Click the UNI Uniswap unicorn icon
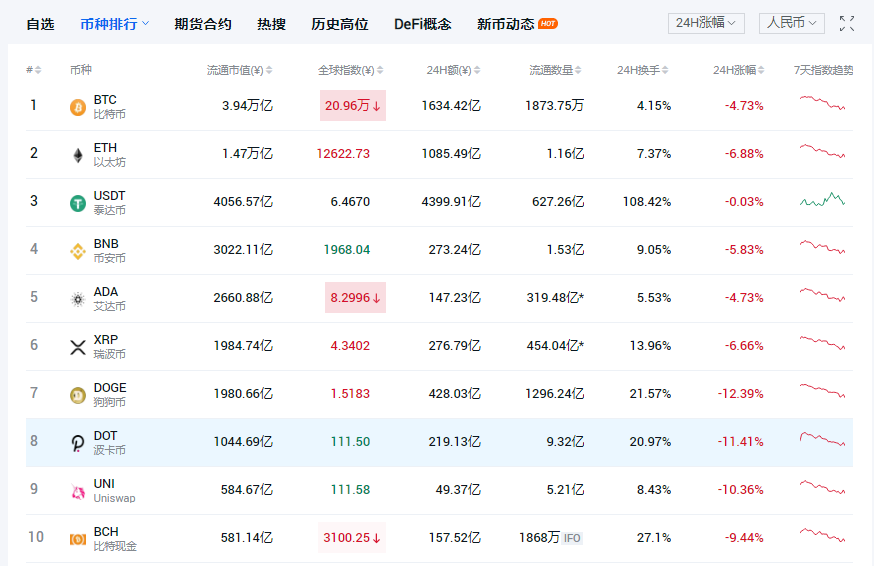874x566 pixels. (77, 491)
